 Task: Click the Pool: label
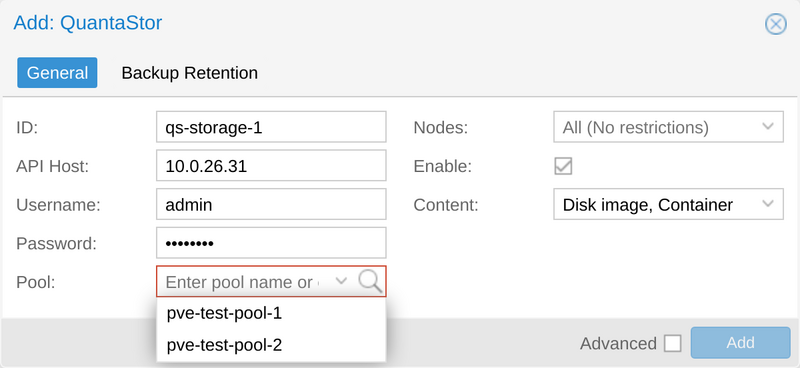click(x=36, y=282)
